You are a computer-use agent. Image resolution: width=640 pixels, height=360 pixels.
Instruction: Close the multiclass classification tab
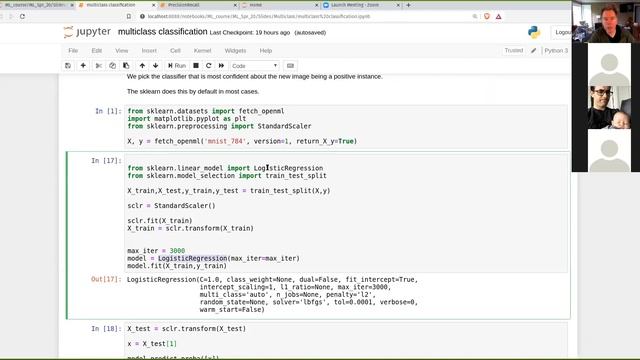click(x=153, y=5)
